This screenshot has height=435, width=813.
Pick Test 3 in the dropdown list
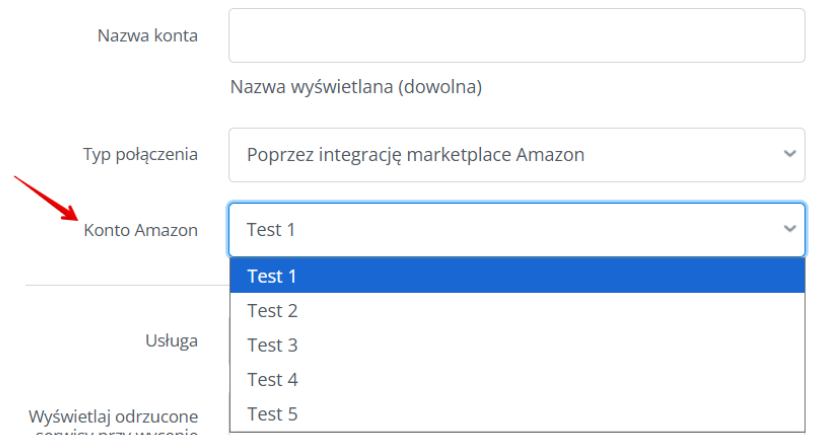coord(516,345)
